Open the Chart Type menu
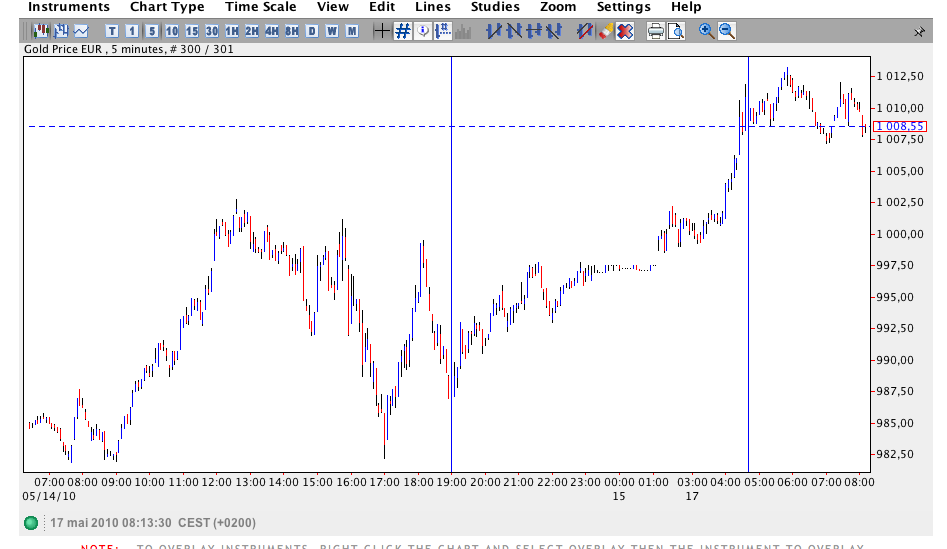 point(167,7)
